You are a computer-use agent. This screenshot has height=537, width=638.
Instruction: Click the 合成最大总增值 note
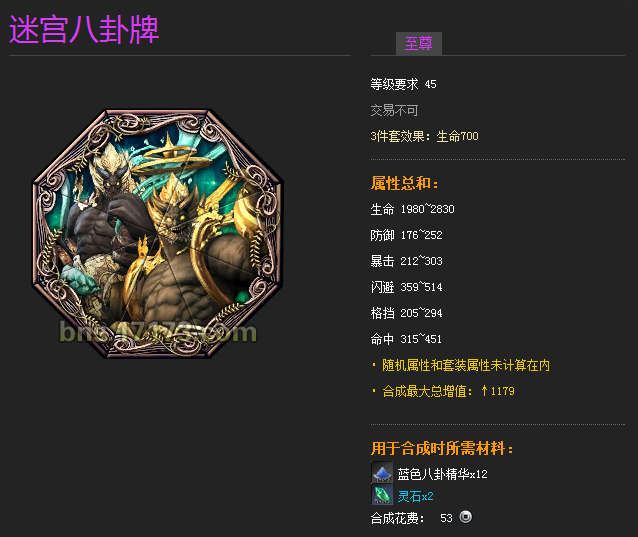click(x=444, y=391)
